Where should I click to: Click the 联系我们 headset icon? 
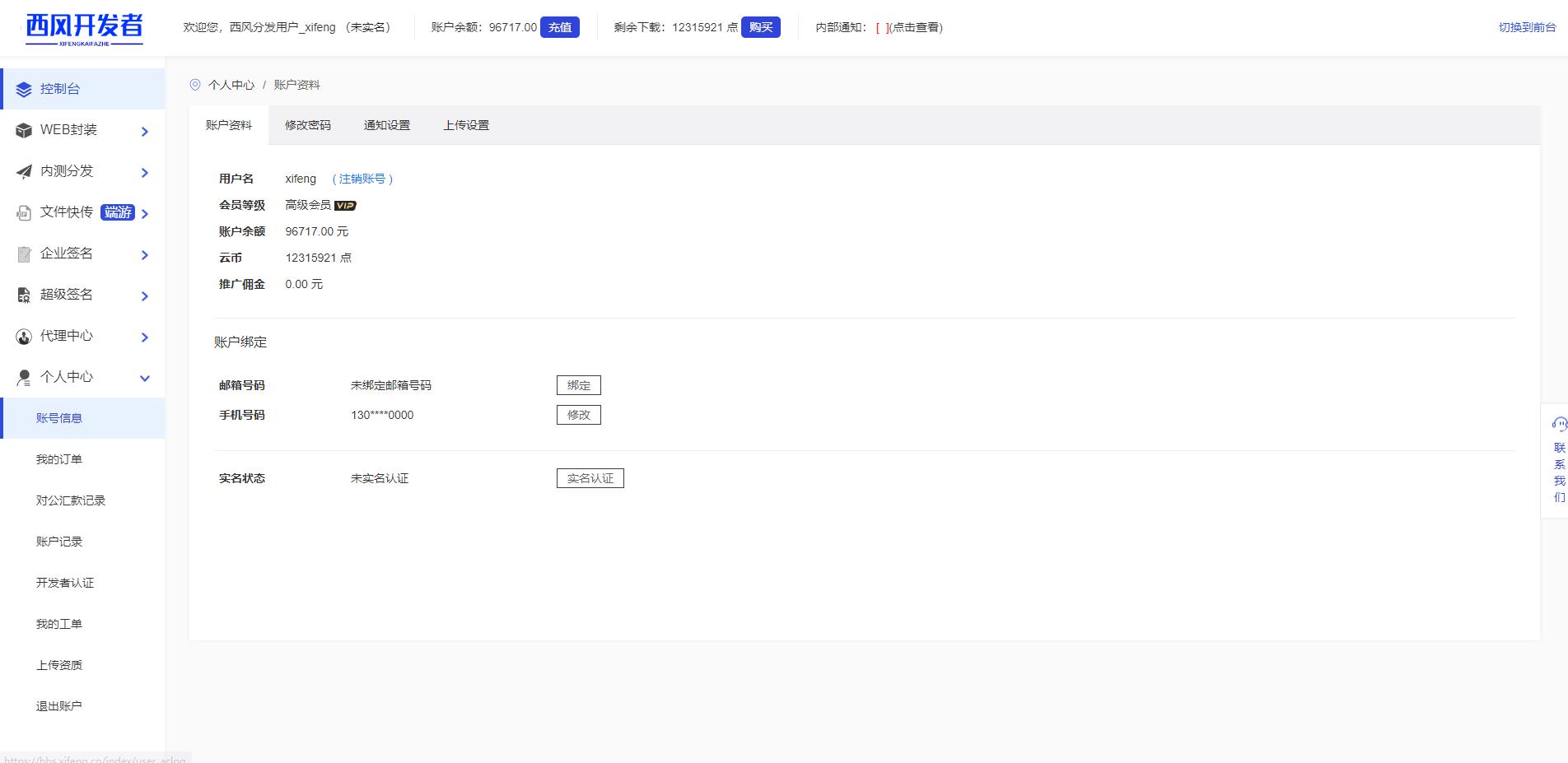click(1558, 425)
